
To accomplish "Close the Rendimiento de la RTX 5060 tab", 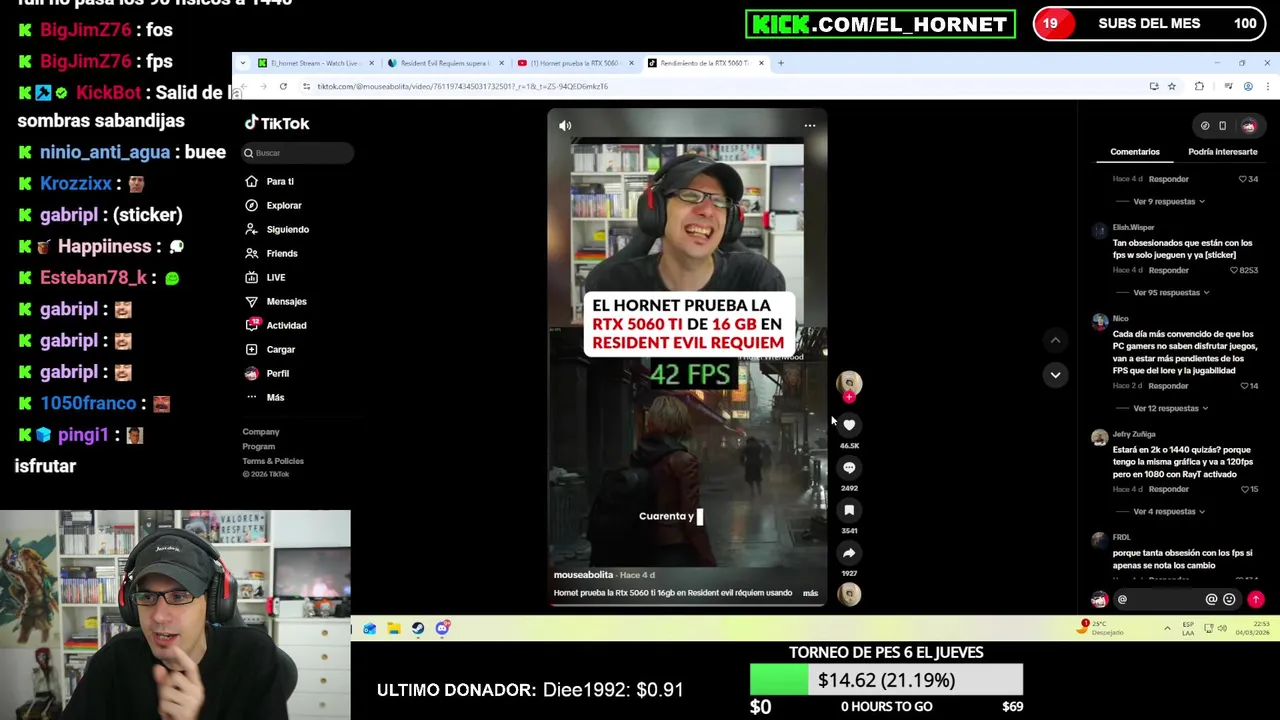I will 761,63.
